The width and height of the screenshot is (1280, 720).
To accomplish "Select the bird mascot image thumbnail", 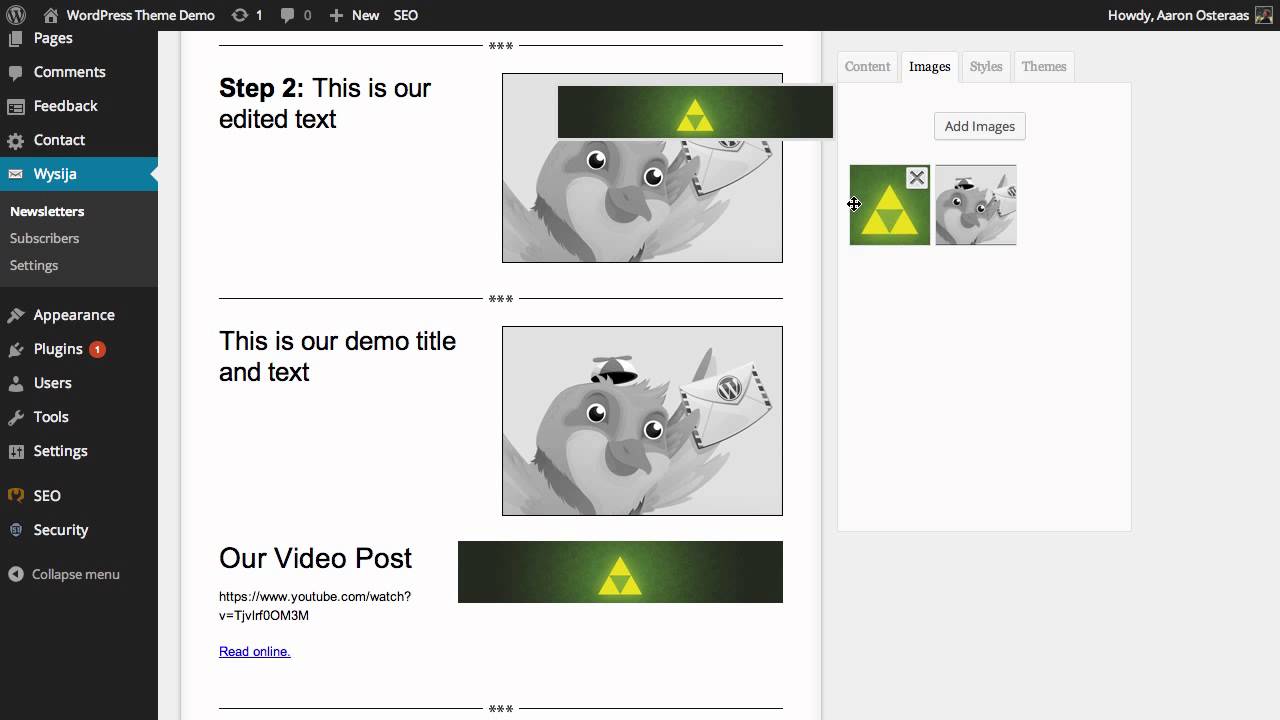I will tap(975, 205).
